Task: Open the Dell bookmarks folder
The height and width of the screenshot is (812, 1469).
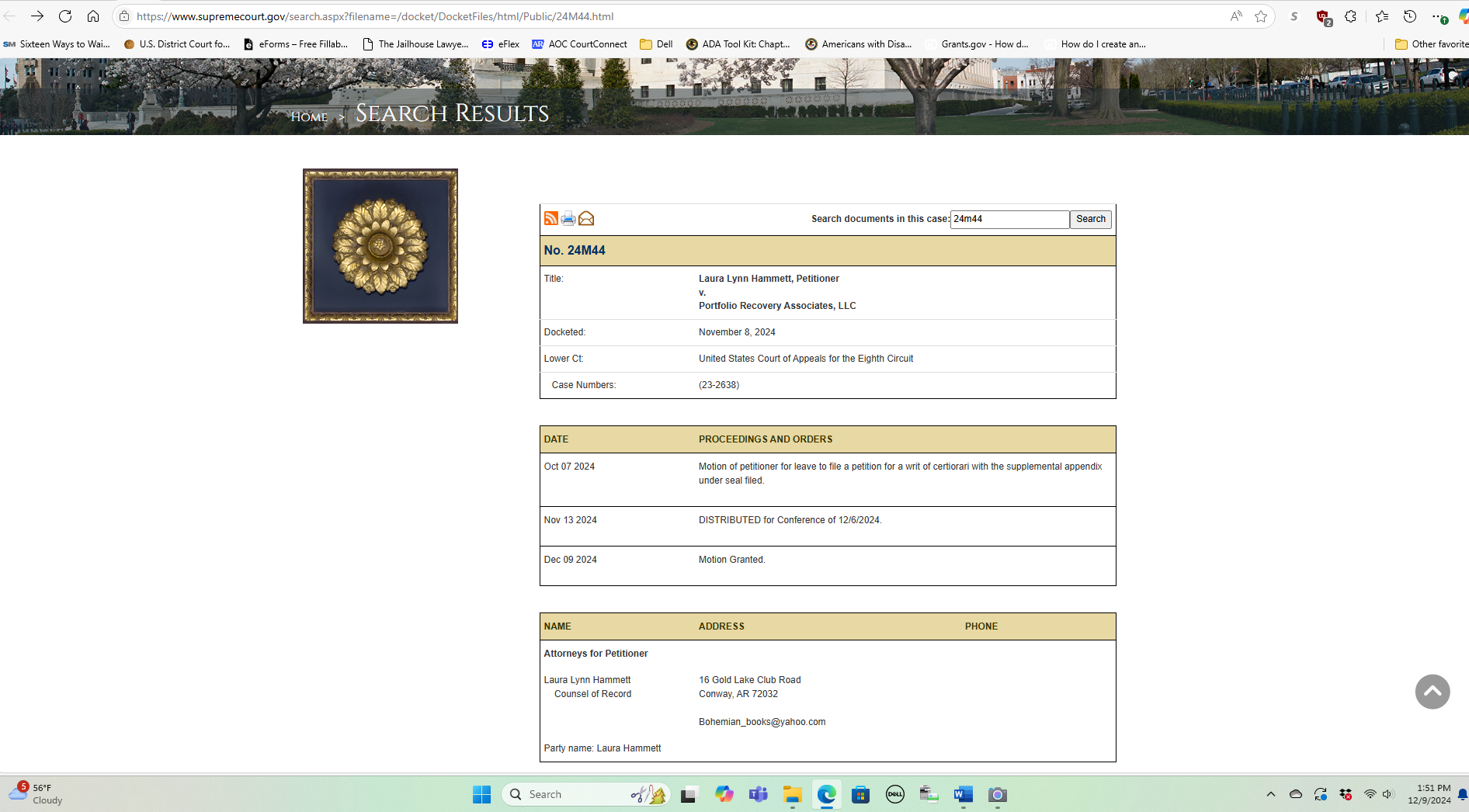Action: [656, 44]
